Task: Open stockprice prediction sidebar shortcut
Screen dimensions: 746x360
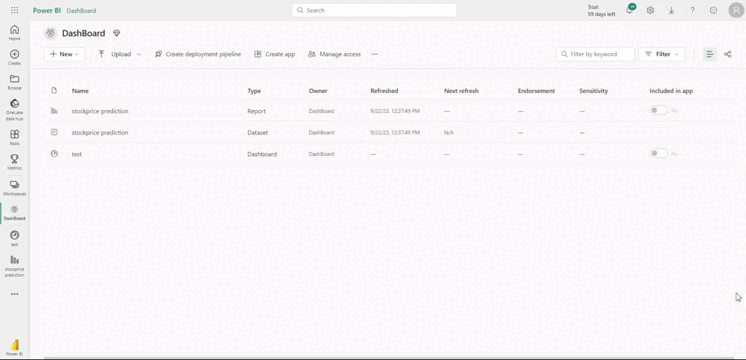Action: tap(14, 266)
